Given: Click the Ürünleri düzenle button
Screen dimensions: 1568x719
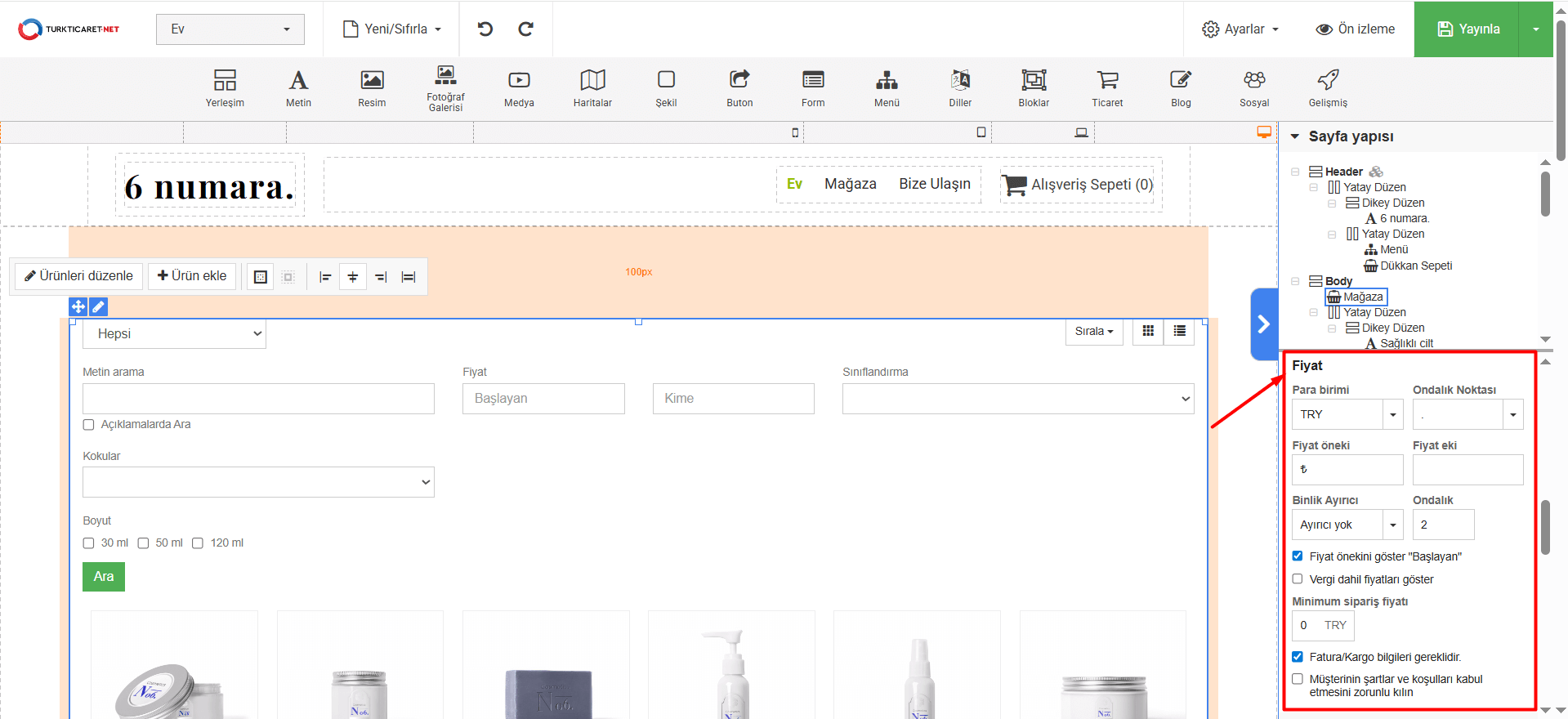Looking at the screenshot, I should (79, 276).
